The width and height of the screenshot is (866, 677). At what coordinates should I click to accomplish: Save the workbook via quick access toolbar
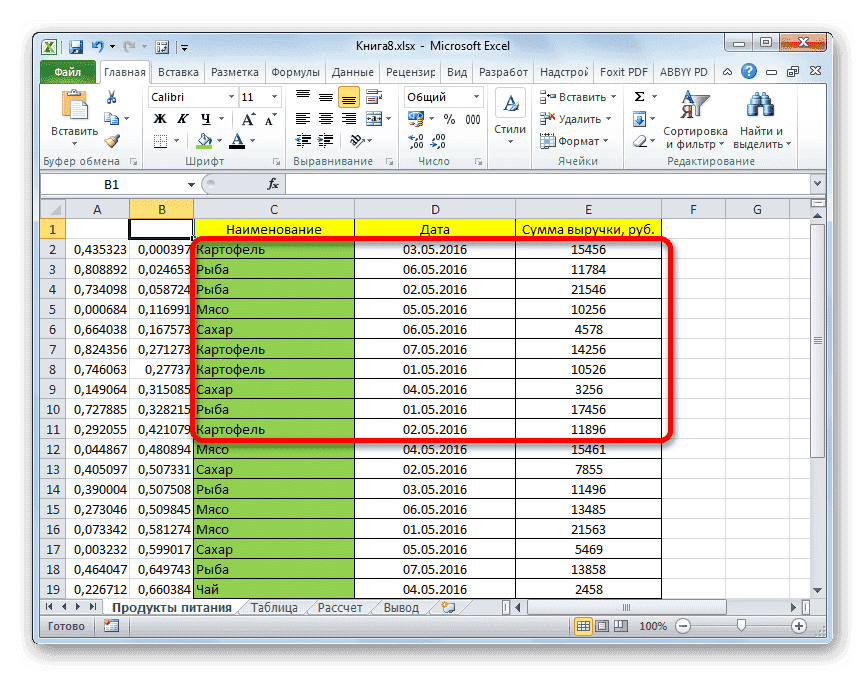point(76,45)
